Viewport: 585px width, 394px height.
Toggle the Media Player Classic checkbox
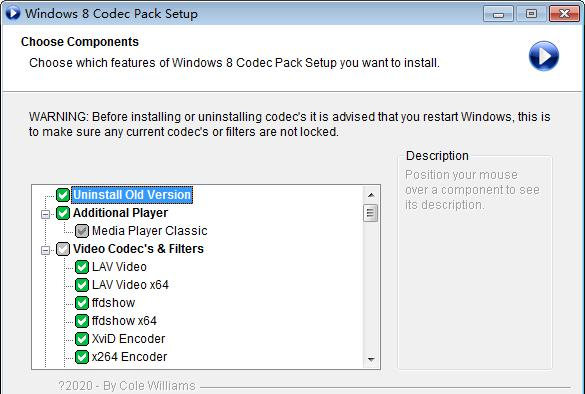tap(82, 231)
